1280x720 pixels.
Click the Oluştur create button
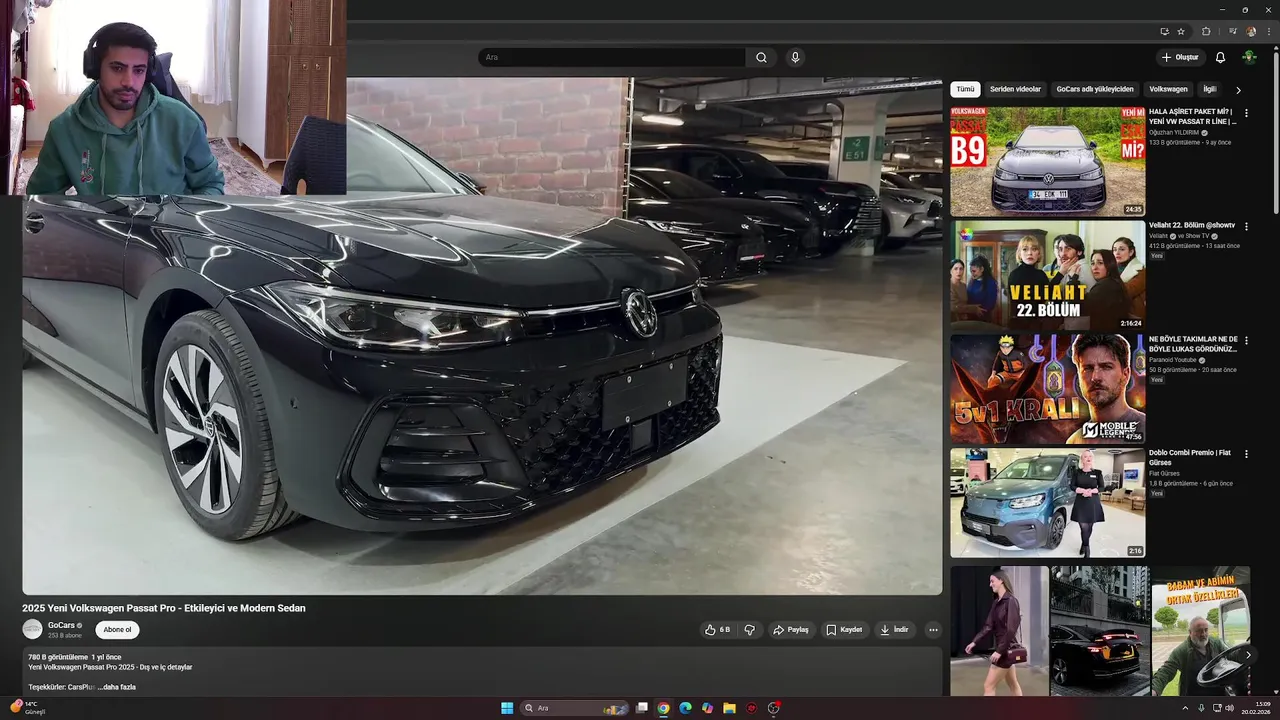(1180, 57)
